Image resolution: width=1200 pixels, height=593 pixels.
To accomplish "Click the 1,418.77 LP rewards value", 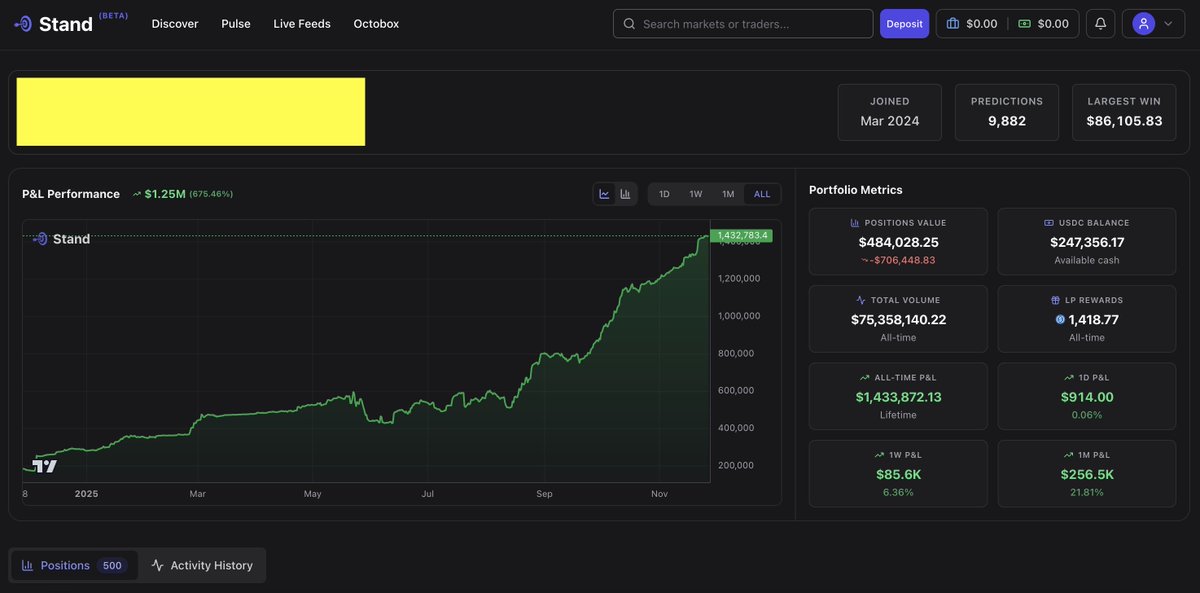I will (1093, 320).
